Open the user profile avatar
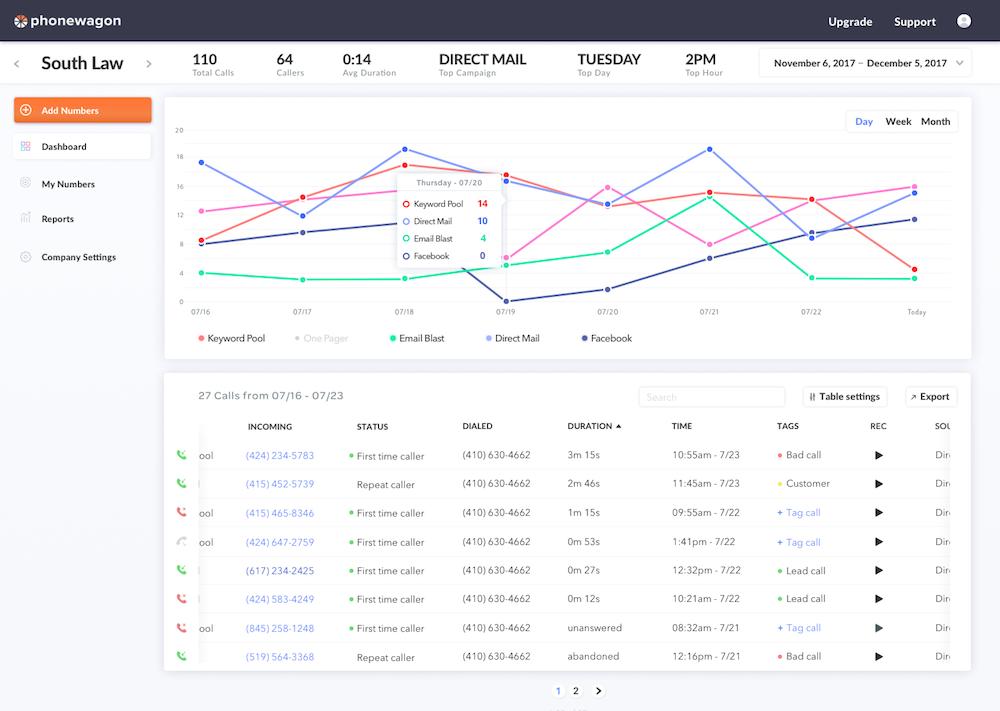 click(x=964, y=21)
